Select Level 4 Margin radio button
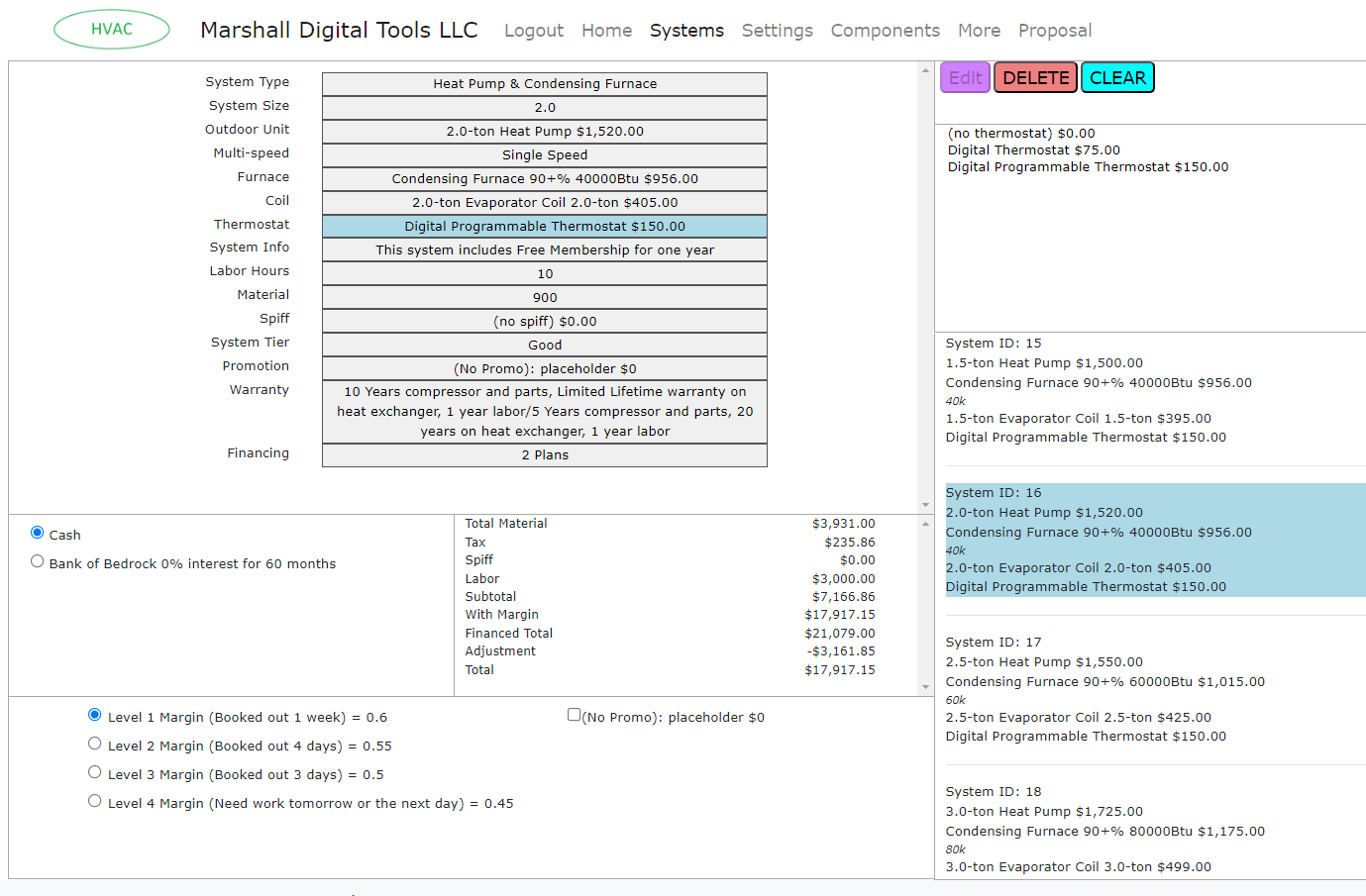 (95, 801)
